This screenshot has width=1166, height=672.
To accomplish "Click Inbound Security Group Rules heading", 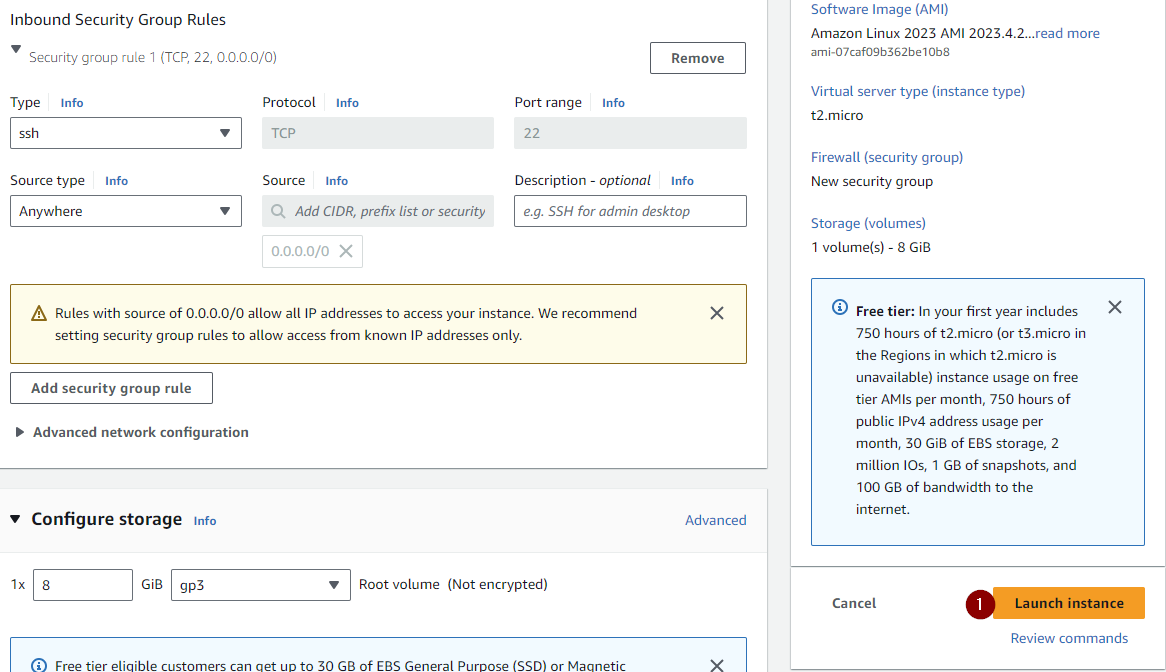I will [117, 20].
